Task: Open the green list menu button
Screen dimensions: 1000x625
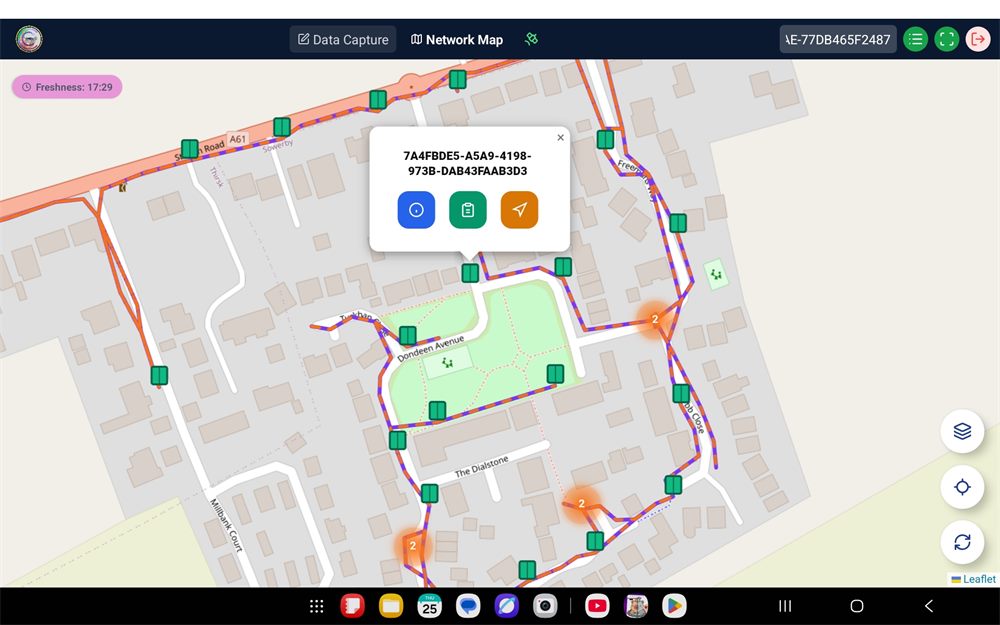Action: point(915,40)
